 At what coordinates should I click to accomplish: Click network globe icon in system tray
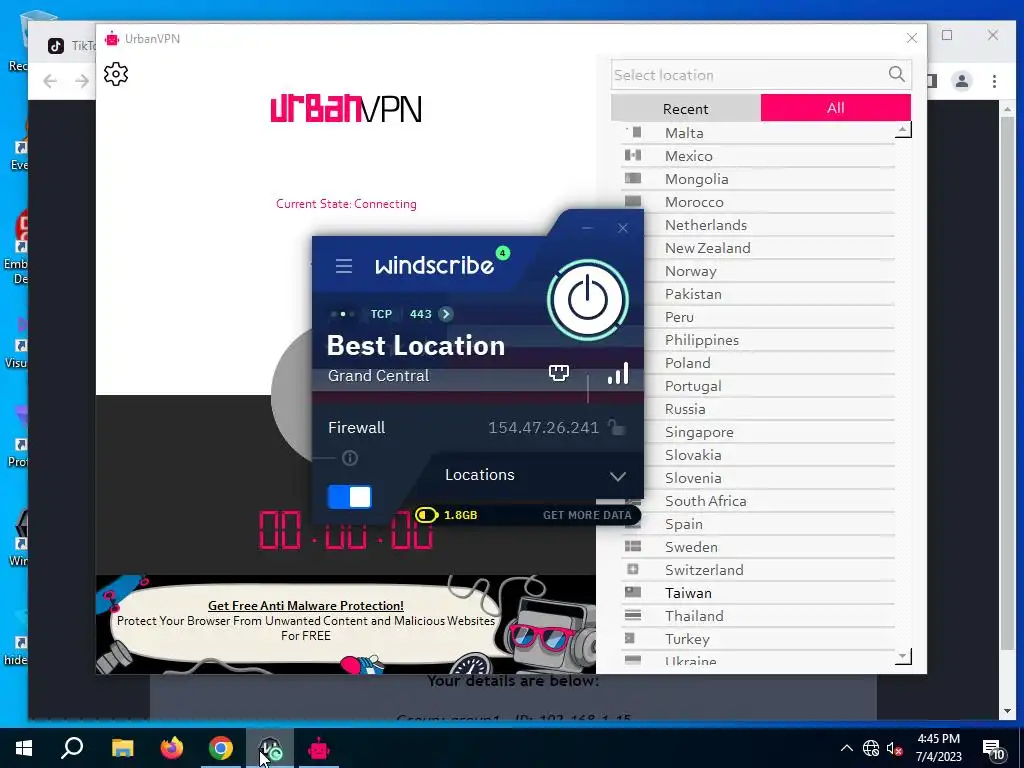pyautogui.click(x=871, y=748)
